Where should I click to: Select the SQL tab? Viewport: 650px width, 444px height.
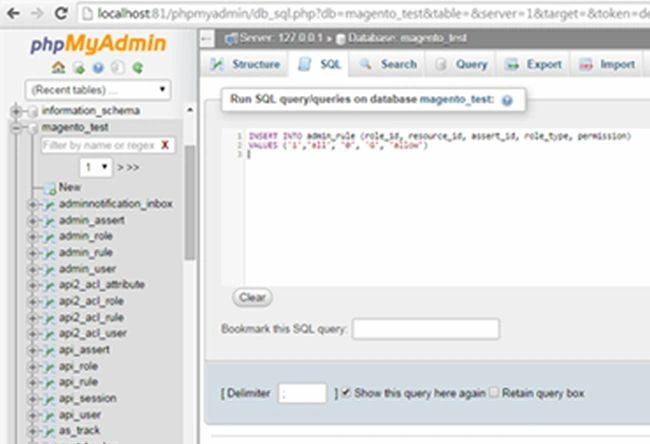click(319, 64)
